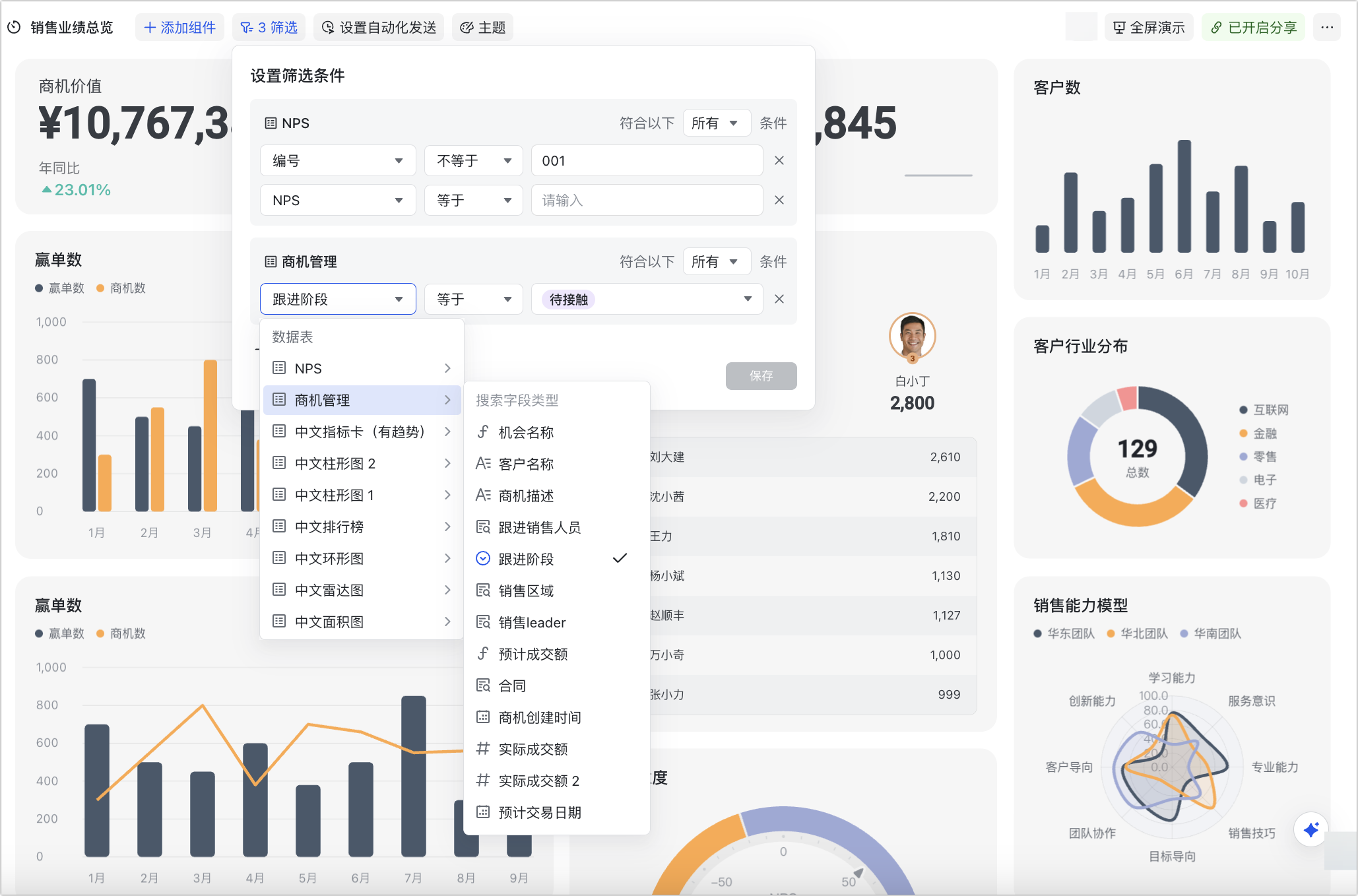The image size is (1358, 896).
Task: Open the 不等于 operator dropdown
Action: [474, 161]
